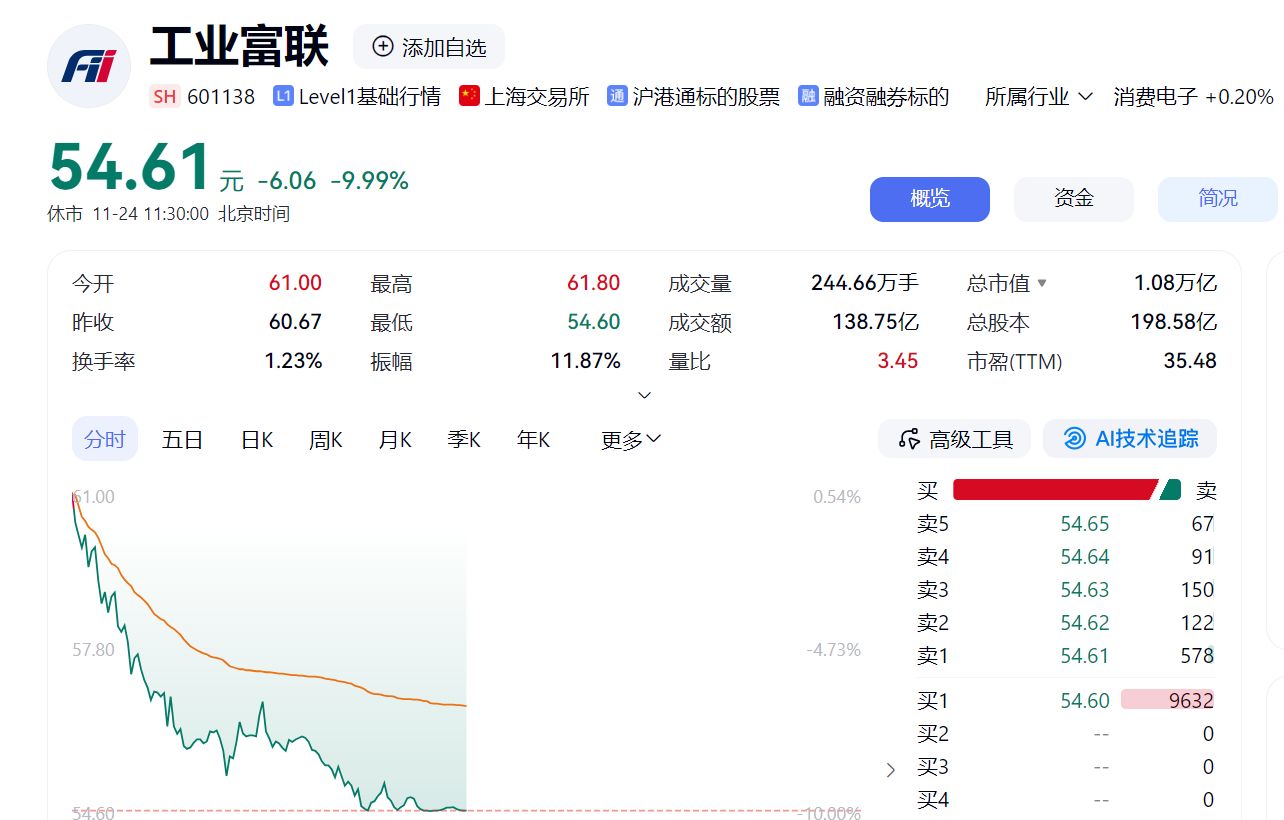Click the 沪港通标的股票 通 icon

617,96
